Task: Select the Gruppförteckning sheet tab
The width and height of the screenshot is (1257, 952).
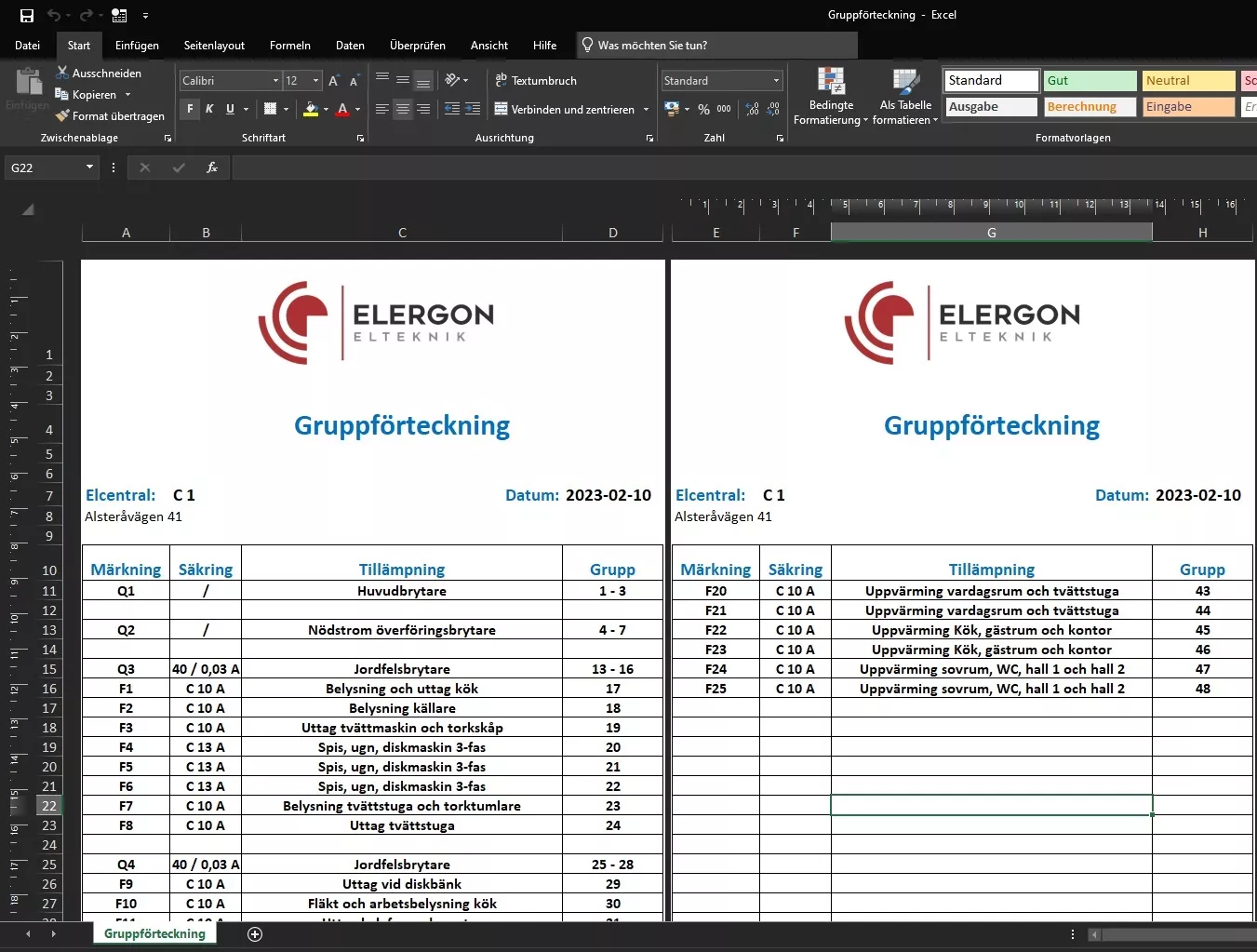Action: (154, 933)
